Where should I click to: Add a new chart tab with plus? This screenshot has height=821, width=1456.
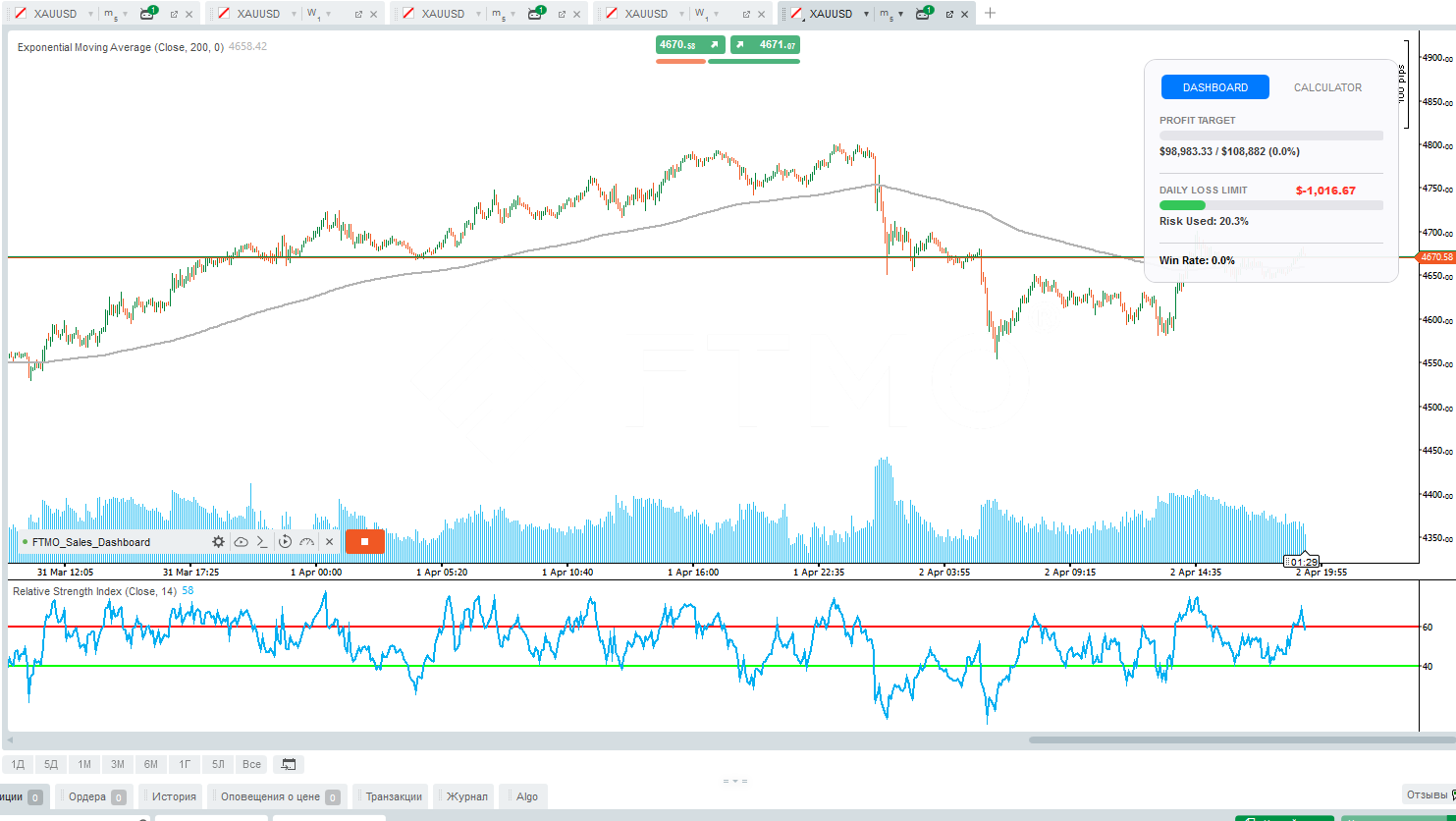(x=990, y=13)
